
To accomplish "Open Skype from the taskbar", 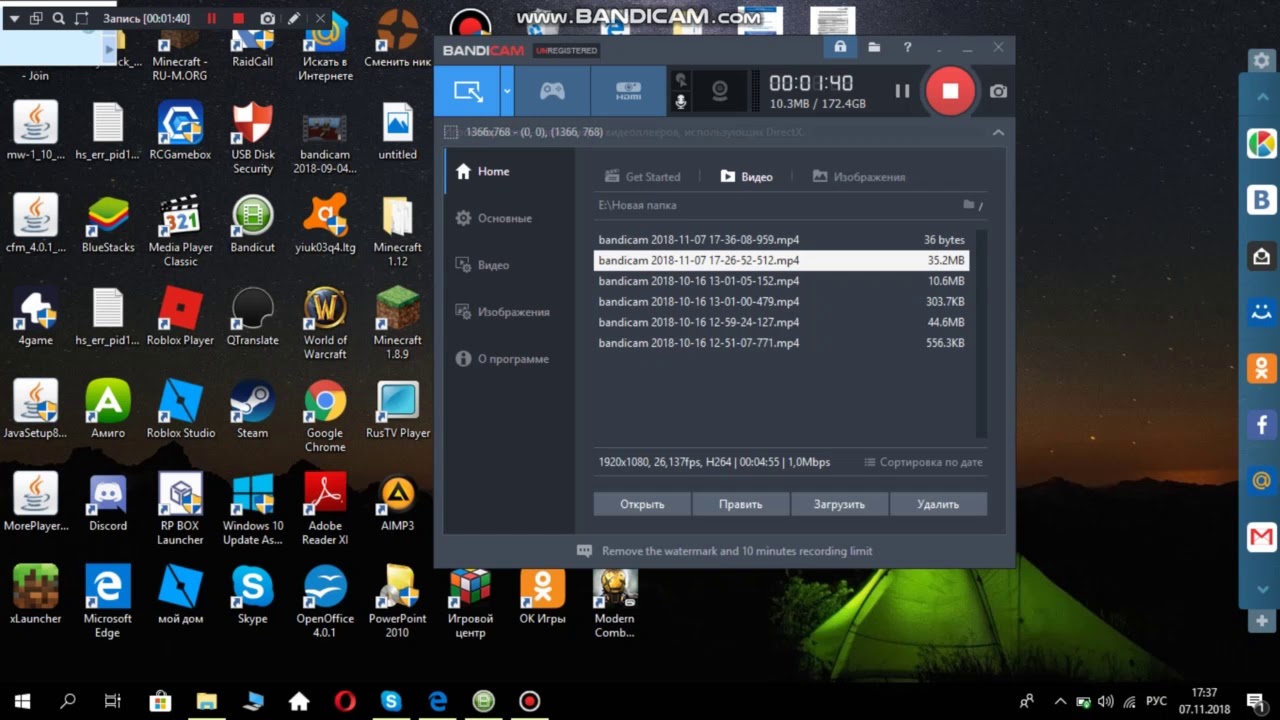I will 391,701.
